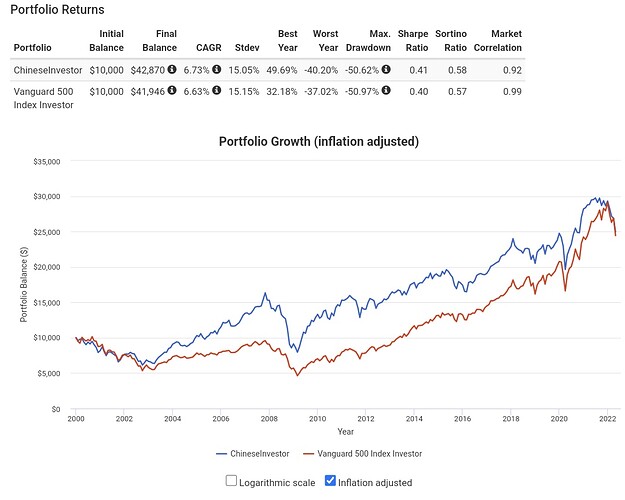625x500 pixels.
Task: Select the ChineseInvestor portfolio row name
Action: 48,70
